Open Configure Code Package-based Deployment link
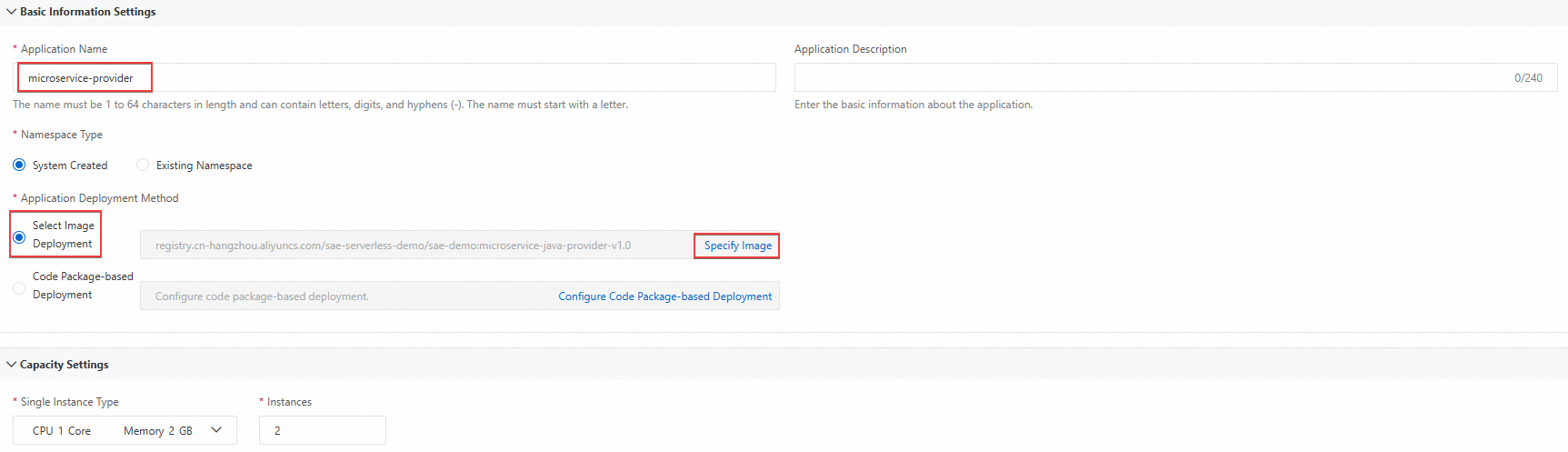Image resolution: width=1568 pixels, height=452 pixels. point(664,296)
